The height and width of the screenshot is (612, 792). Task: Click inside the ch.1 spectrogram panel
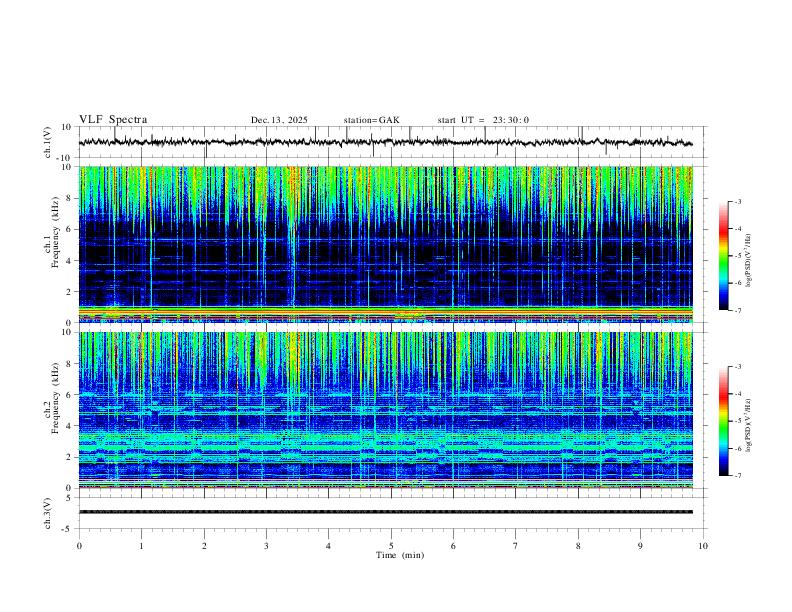(385, 244)
